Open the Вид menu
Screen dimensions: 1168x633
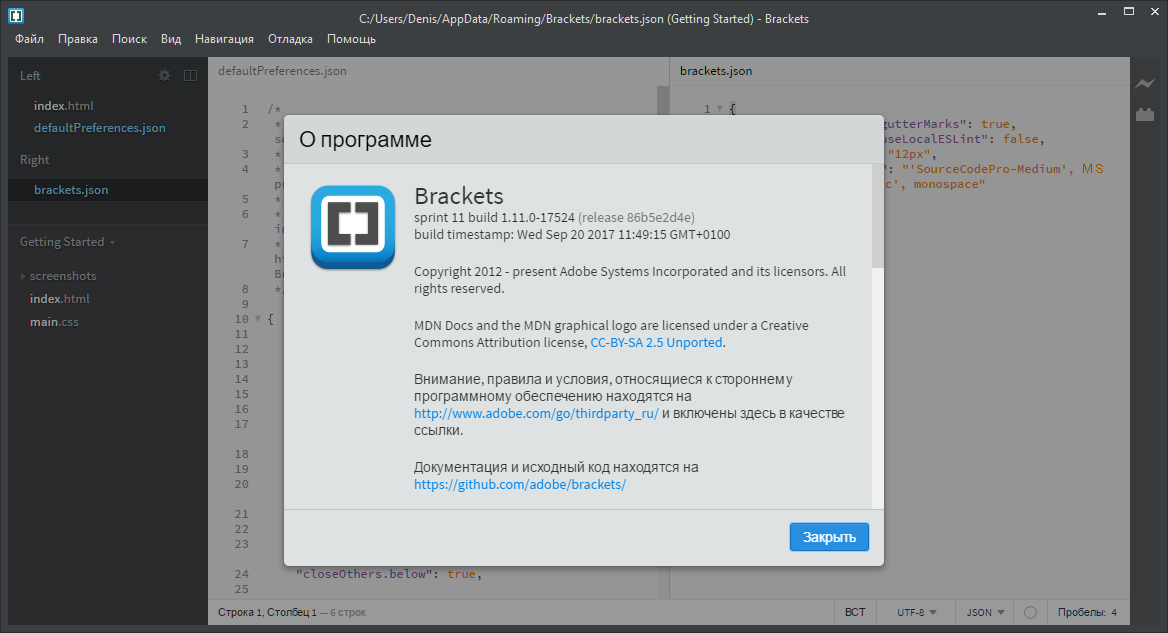tap(171, 39)
